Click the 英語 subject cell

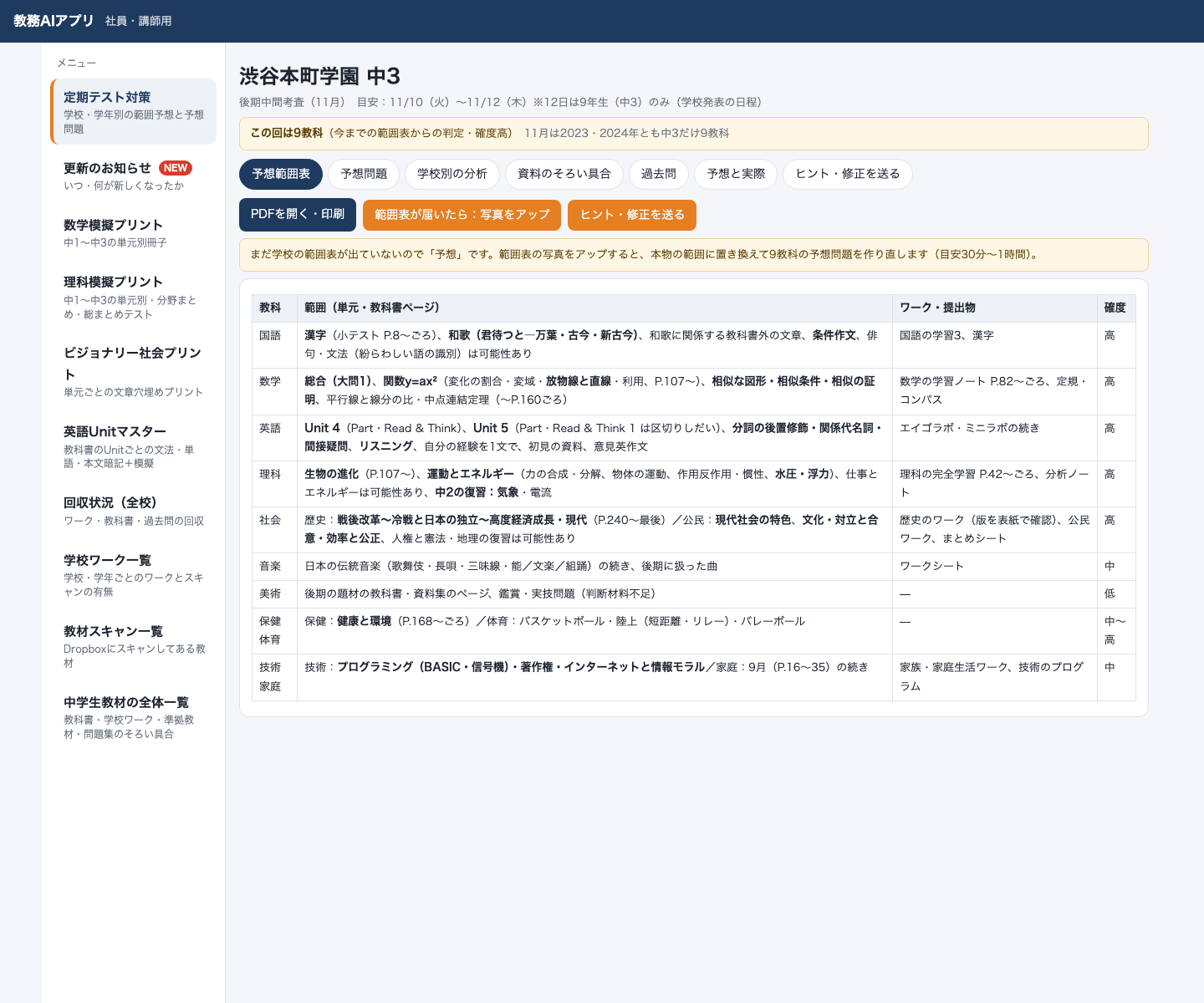[274, 438]
